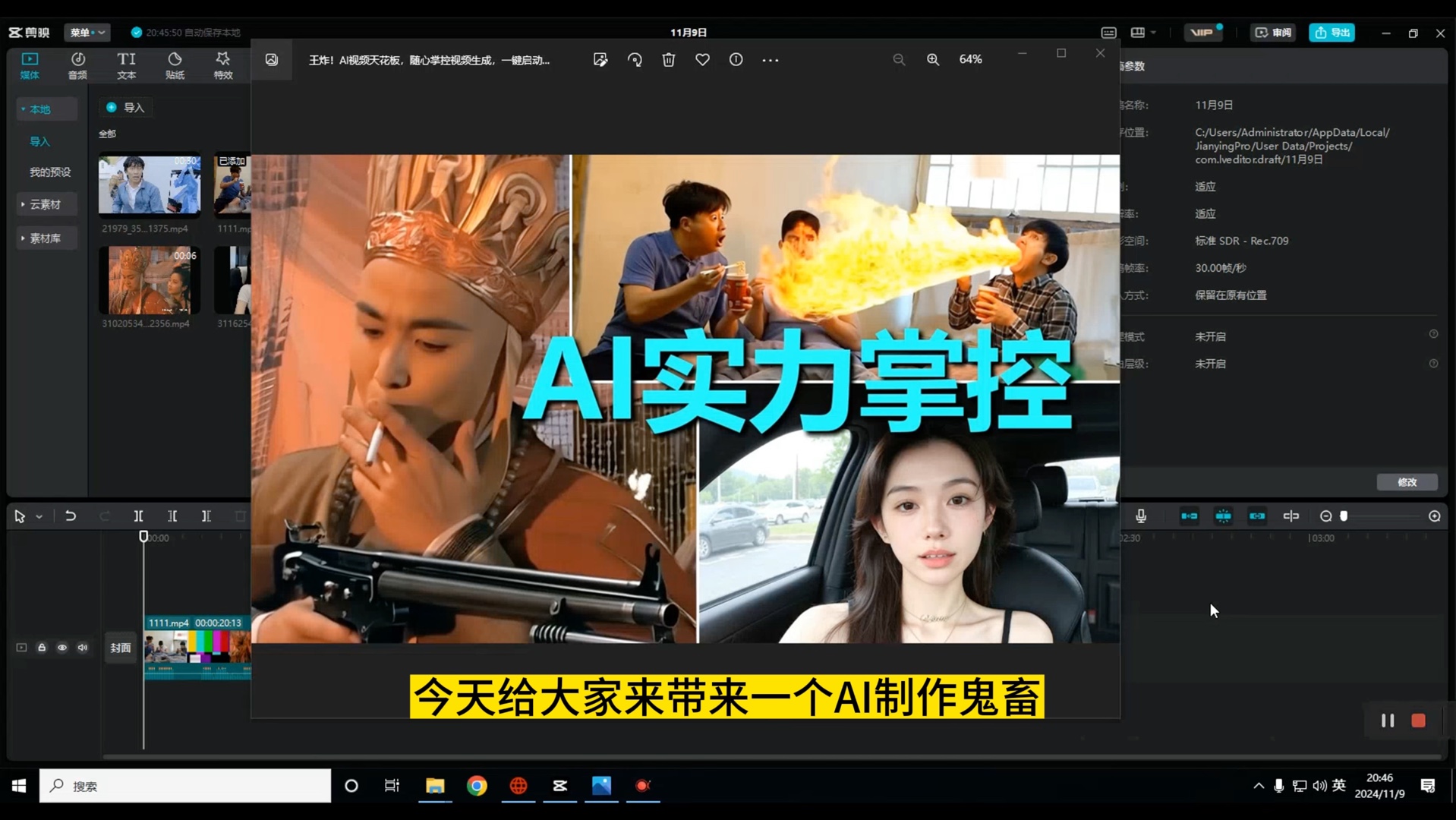This screenshot has width=1456, height=820.
Task: Open the layout dropdown in title bar
Action: pos(1143,33)
